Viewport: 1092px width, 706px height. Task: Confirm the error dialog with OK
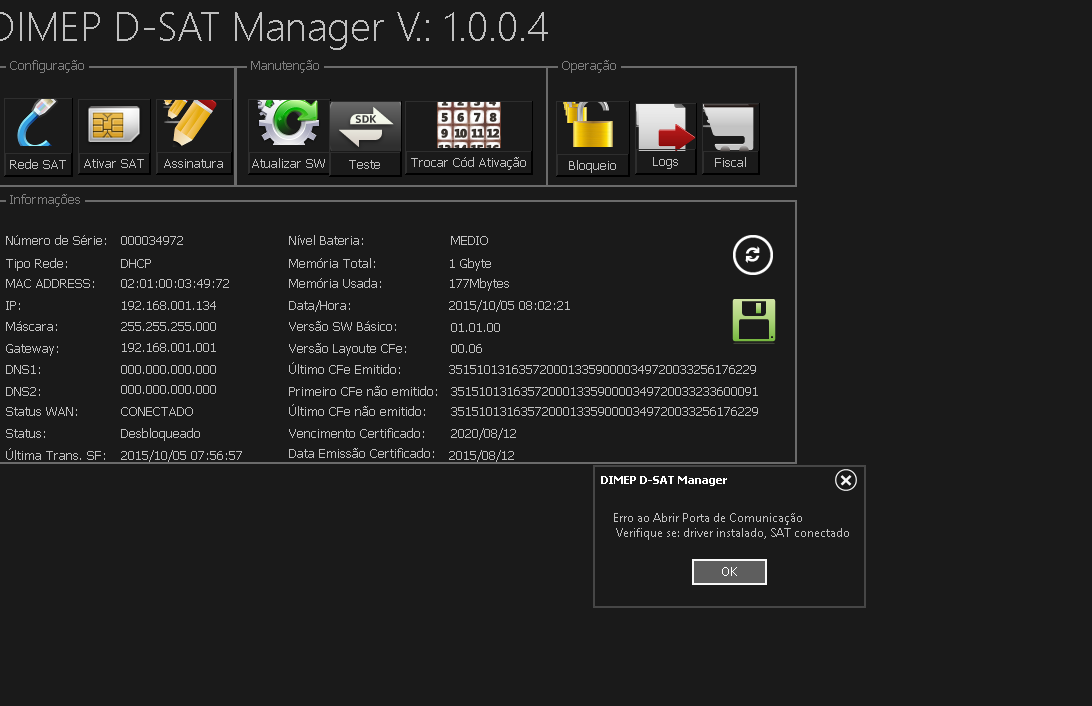click(x=729, y=572)
